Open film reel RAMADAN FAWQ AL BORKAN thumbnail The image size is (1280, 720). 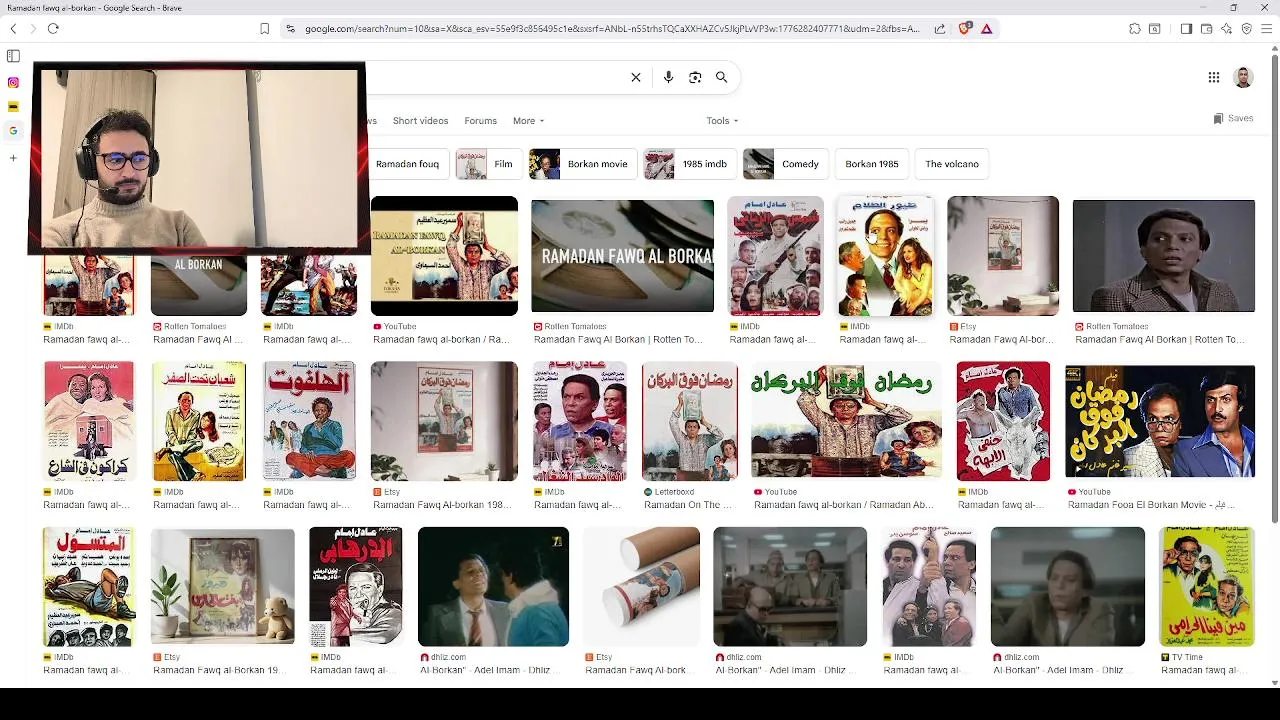(622, 256)
